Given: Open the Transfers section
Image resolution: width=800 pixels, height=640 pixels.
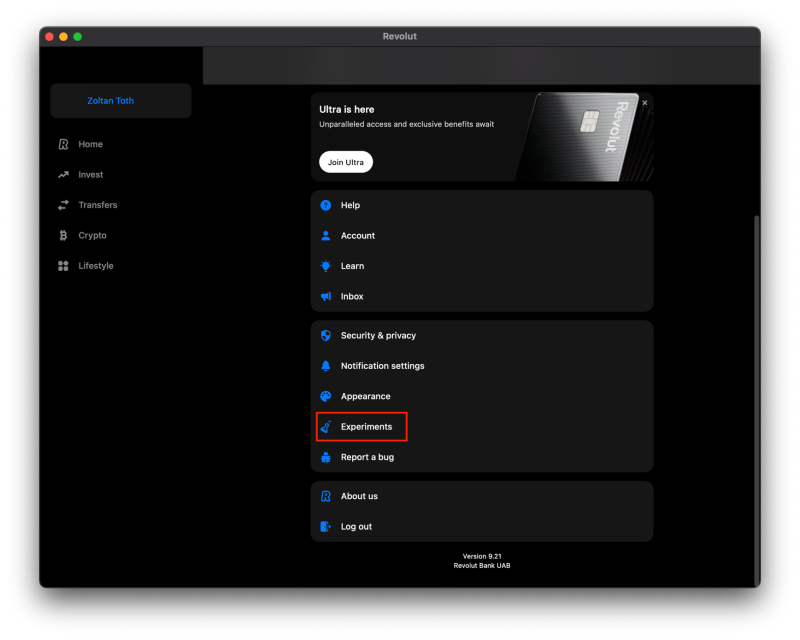Looking at the screenshot, I should click(x=121, y=205).
